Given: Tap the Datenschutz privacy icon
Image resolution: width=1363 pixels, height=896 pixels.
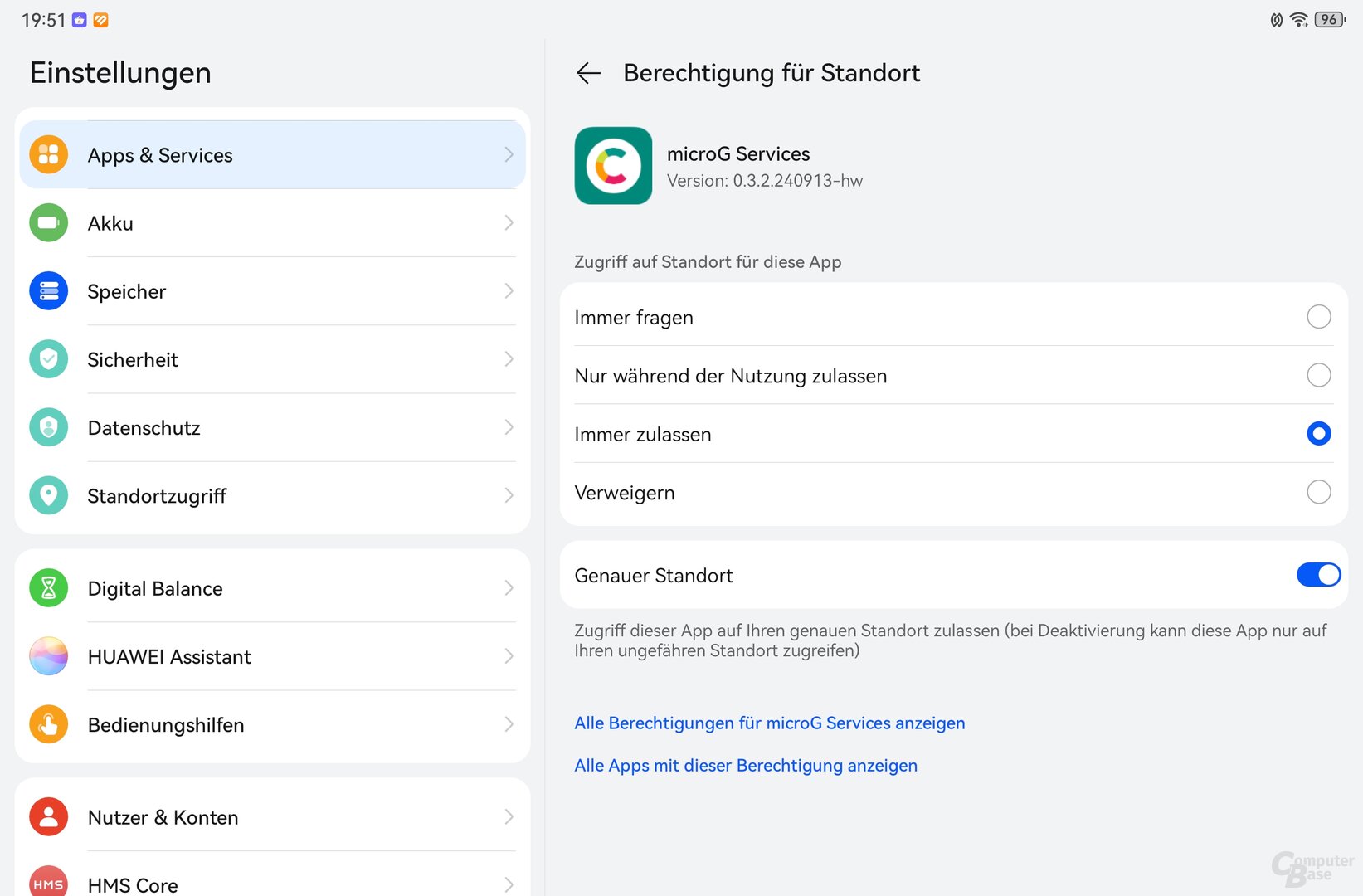Looking at the screenshot, I should pos(49,427).
